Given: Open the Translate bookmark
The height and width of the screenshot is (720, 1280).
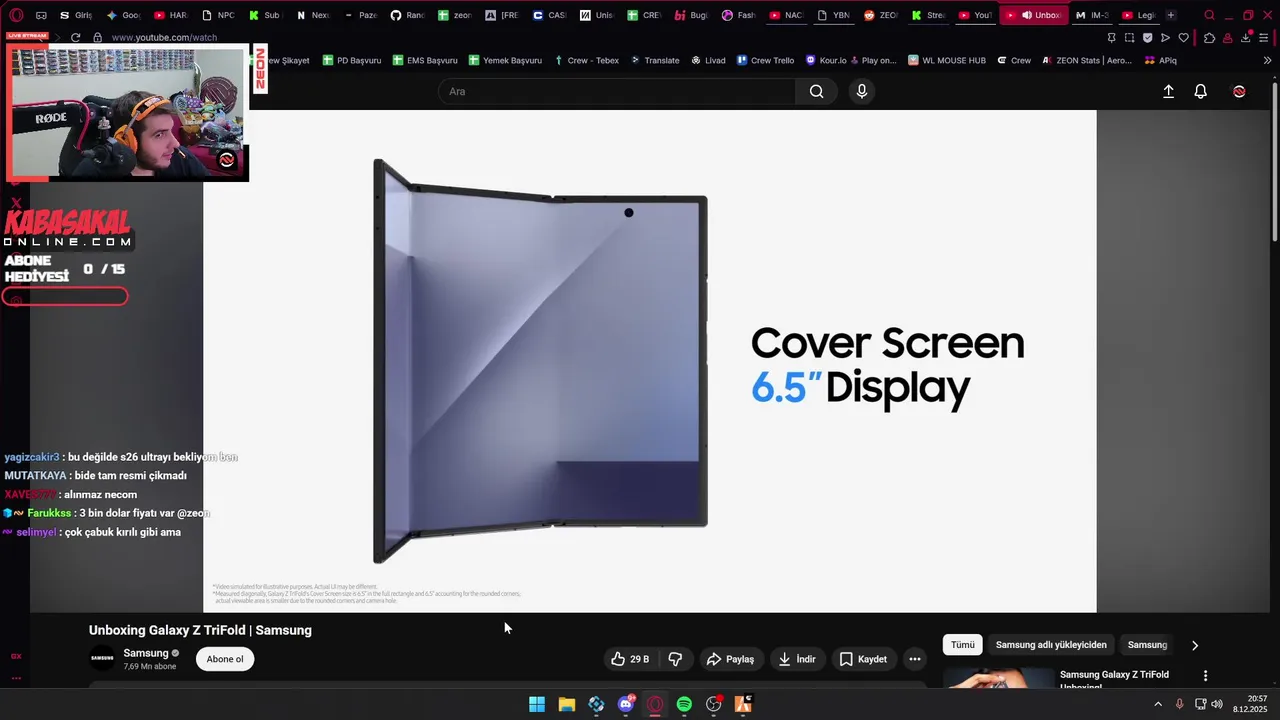Looking at the screenshot, I should point(655,60).
